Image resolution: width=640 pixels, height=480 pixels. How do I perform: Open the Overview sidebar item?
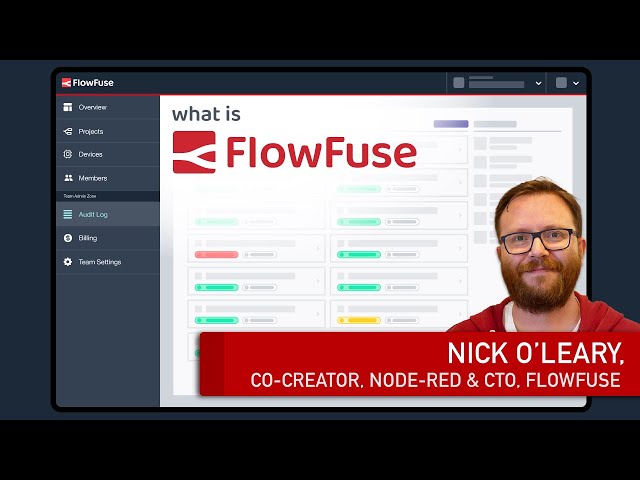108,107
